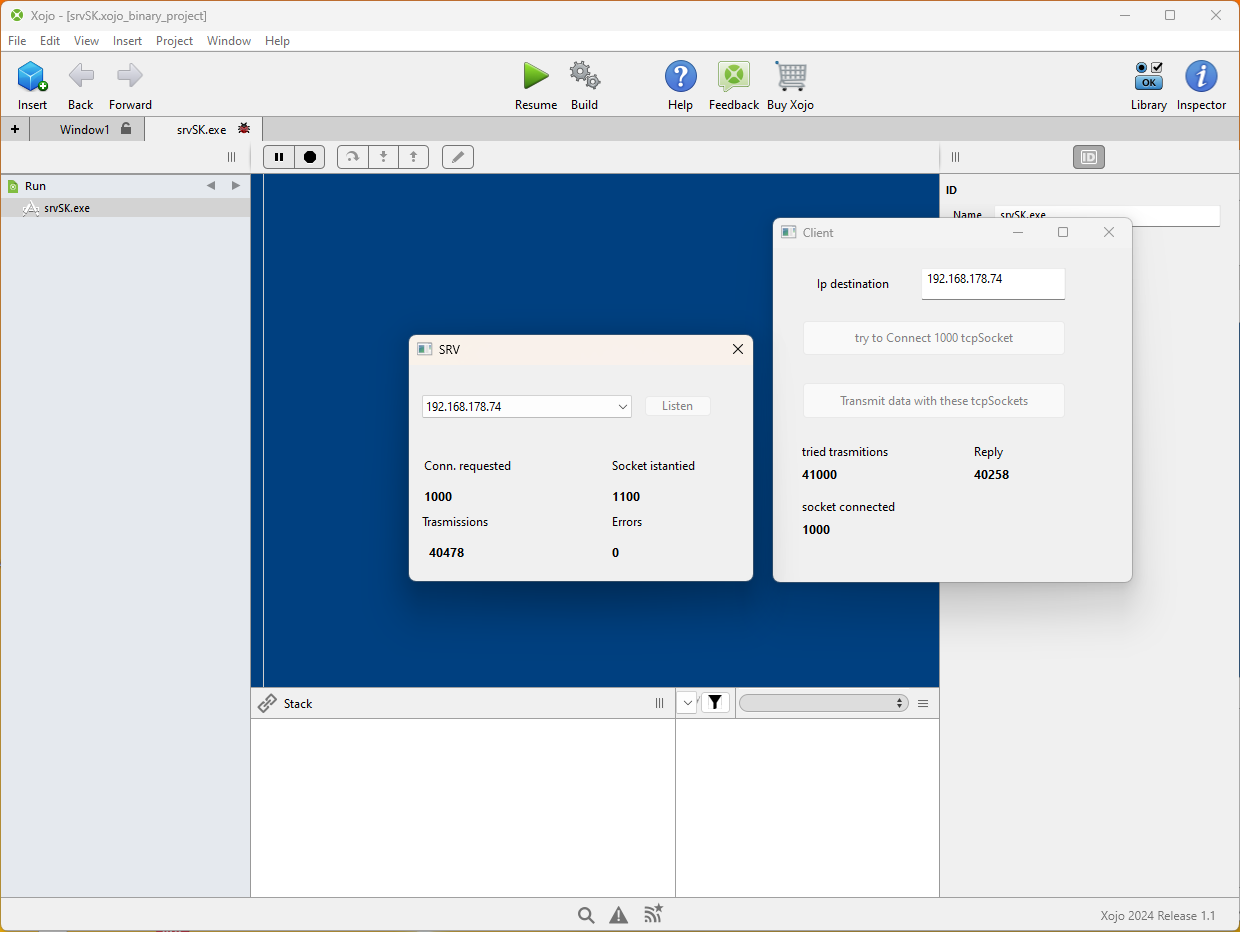Open the Find magnifier in status bar
This screenshot has width=1240, height=932.
point(587,915)
